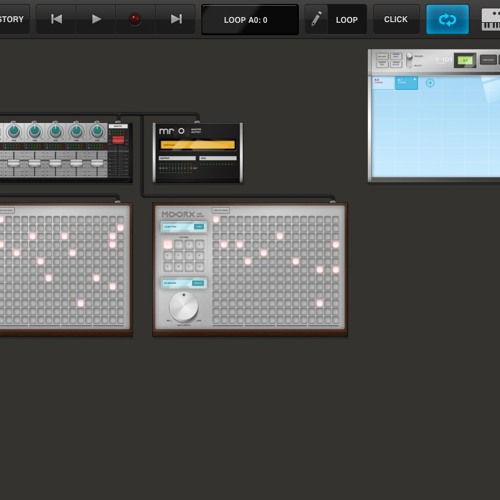Open the LOOP menu button
Viewport: 500px width, 500px height.
pyautogui.click(x=347, y=20)
